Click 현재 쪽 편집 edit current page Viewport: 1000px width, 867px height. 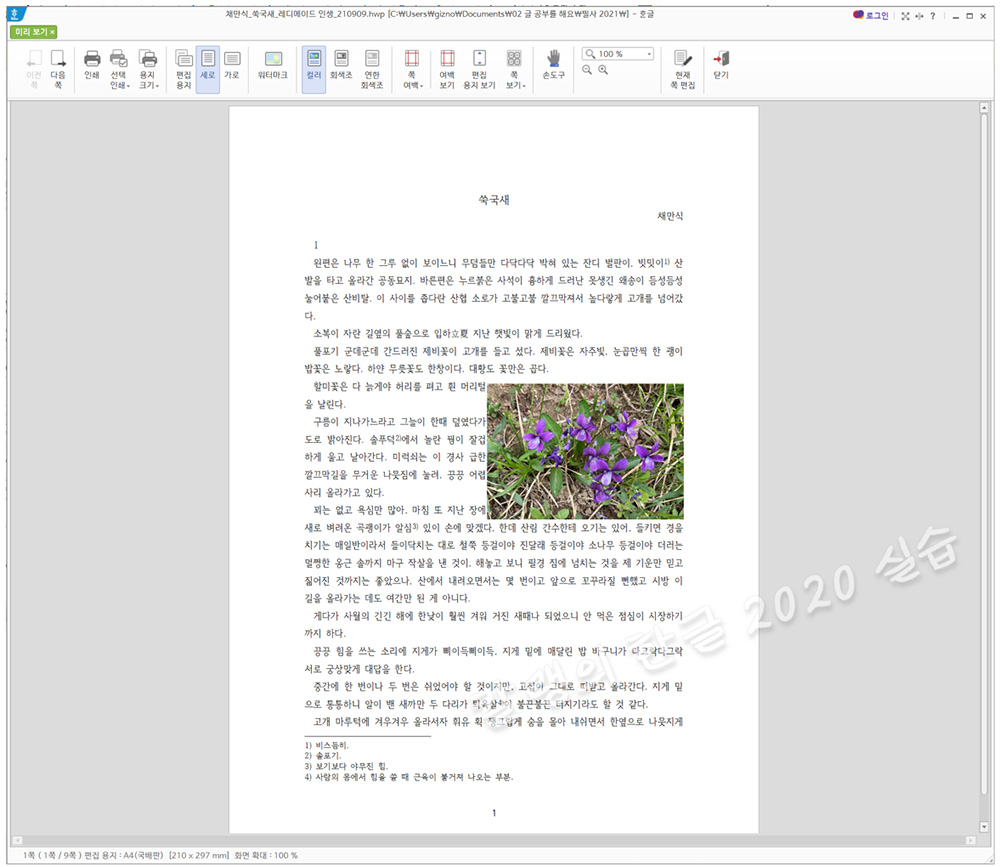[682, 69]
